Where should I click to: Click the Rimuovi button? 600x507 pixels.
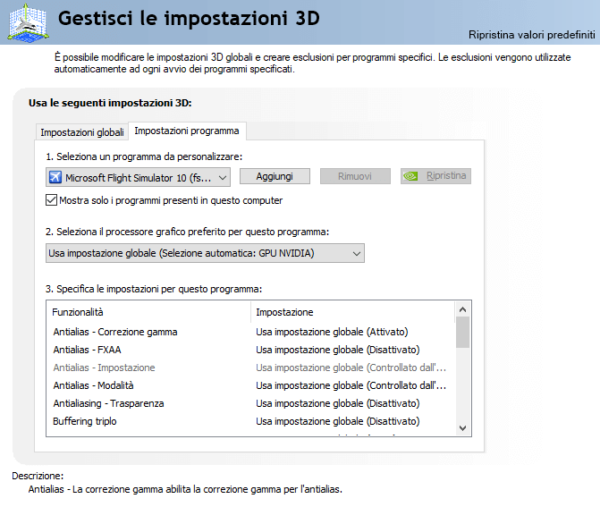point(355,176)
